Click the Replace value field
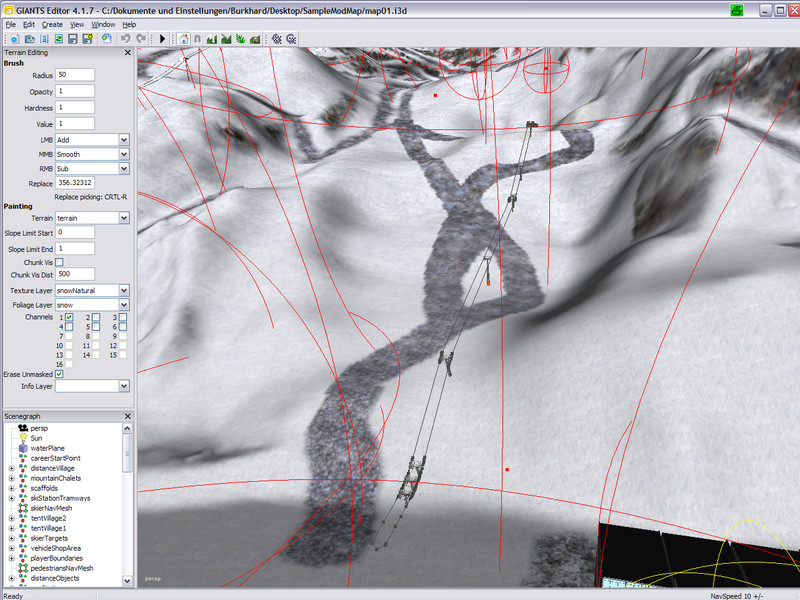The width and height of the screenshot is (800, 600). (x=75, y=183)
